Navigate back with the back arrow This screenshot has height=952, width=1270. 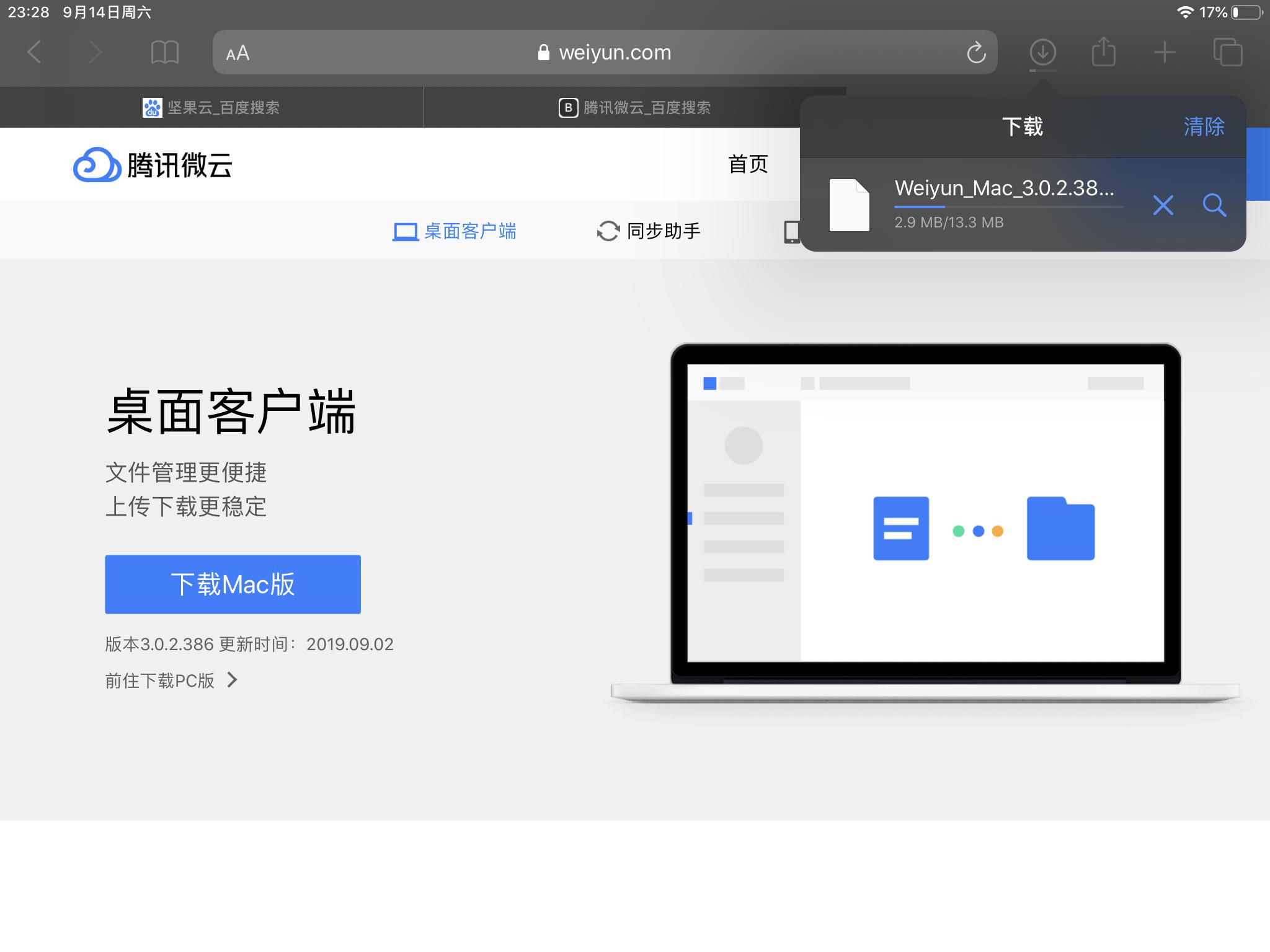click(x=35, y=53)
